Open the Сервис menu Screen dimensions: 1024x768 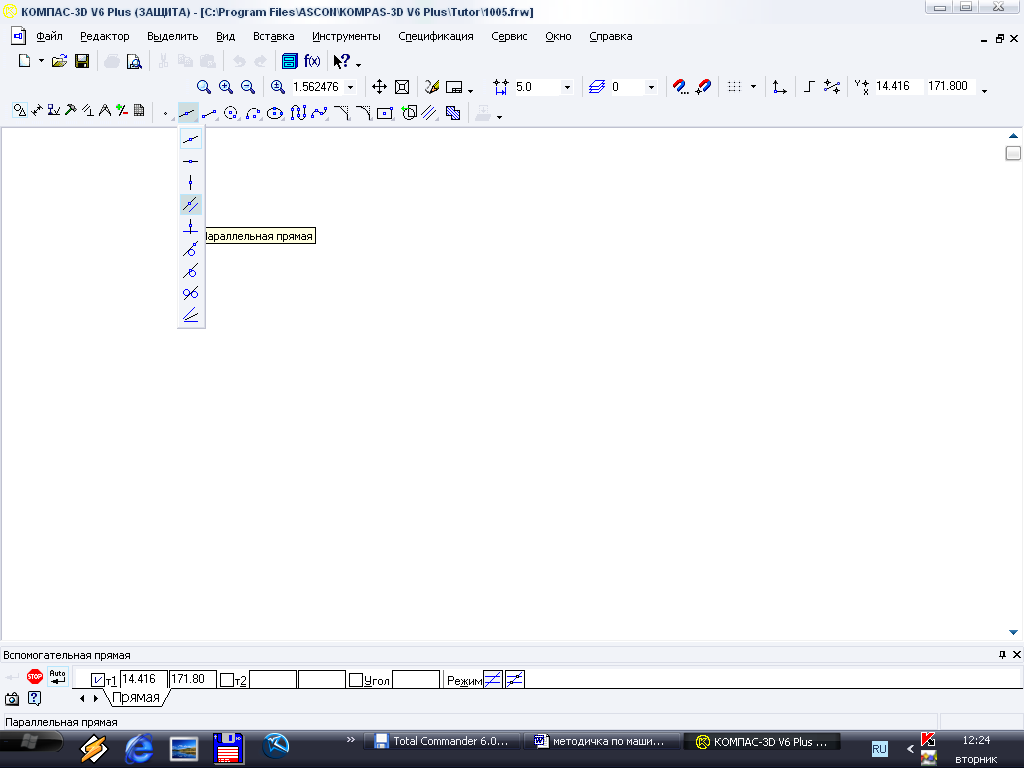click(x=509, y=37)
